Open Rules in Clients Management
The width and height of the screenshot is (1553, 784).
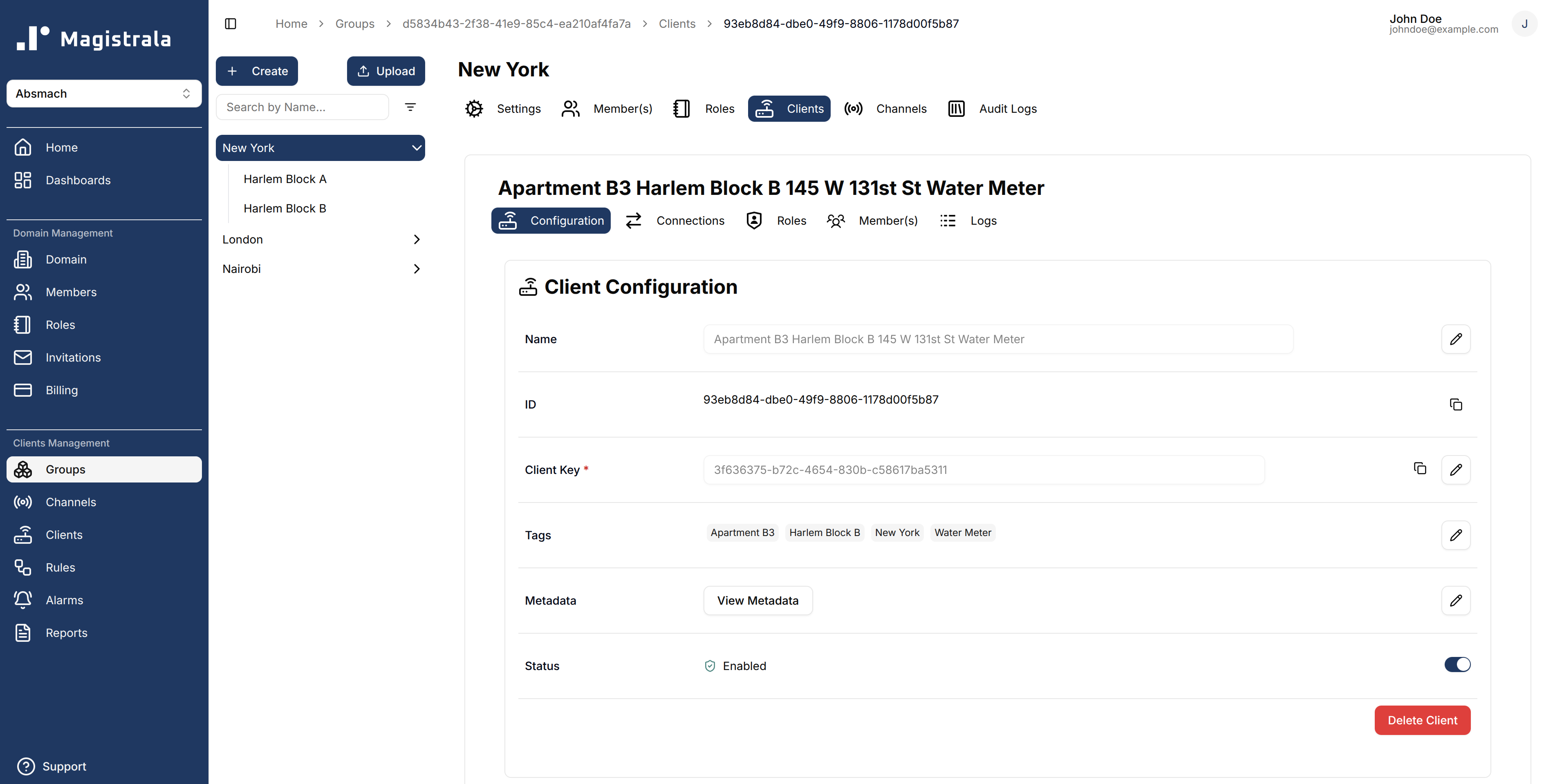point(60,567)
